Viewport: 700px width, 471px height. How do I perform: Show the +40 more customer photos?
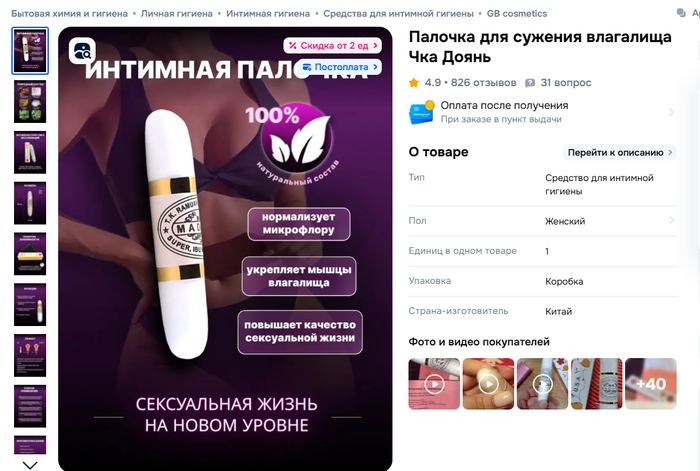[651, 383]
